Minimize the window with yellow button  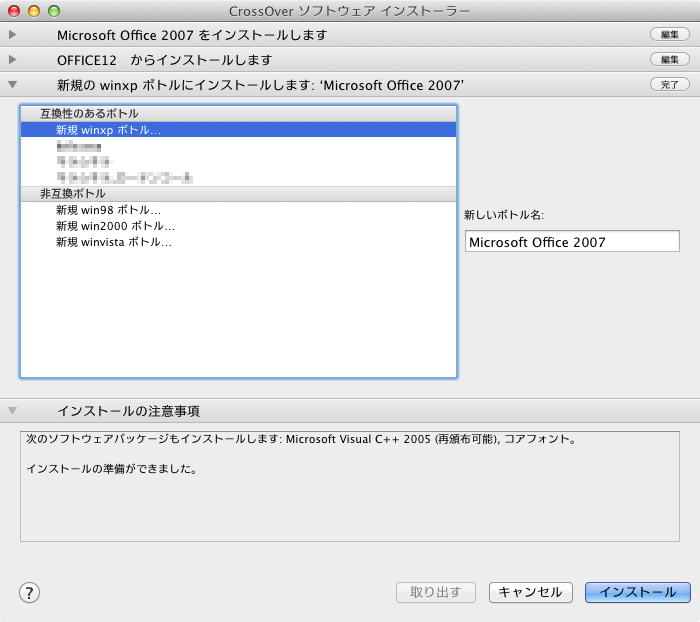tap(34, 11)
